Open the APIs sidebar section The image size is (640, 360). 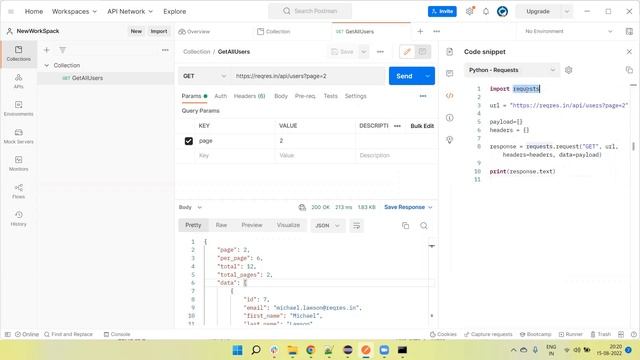point(18,81)
